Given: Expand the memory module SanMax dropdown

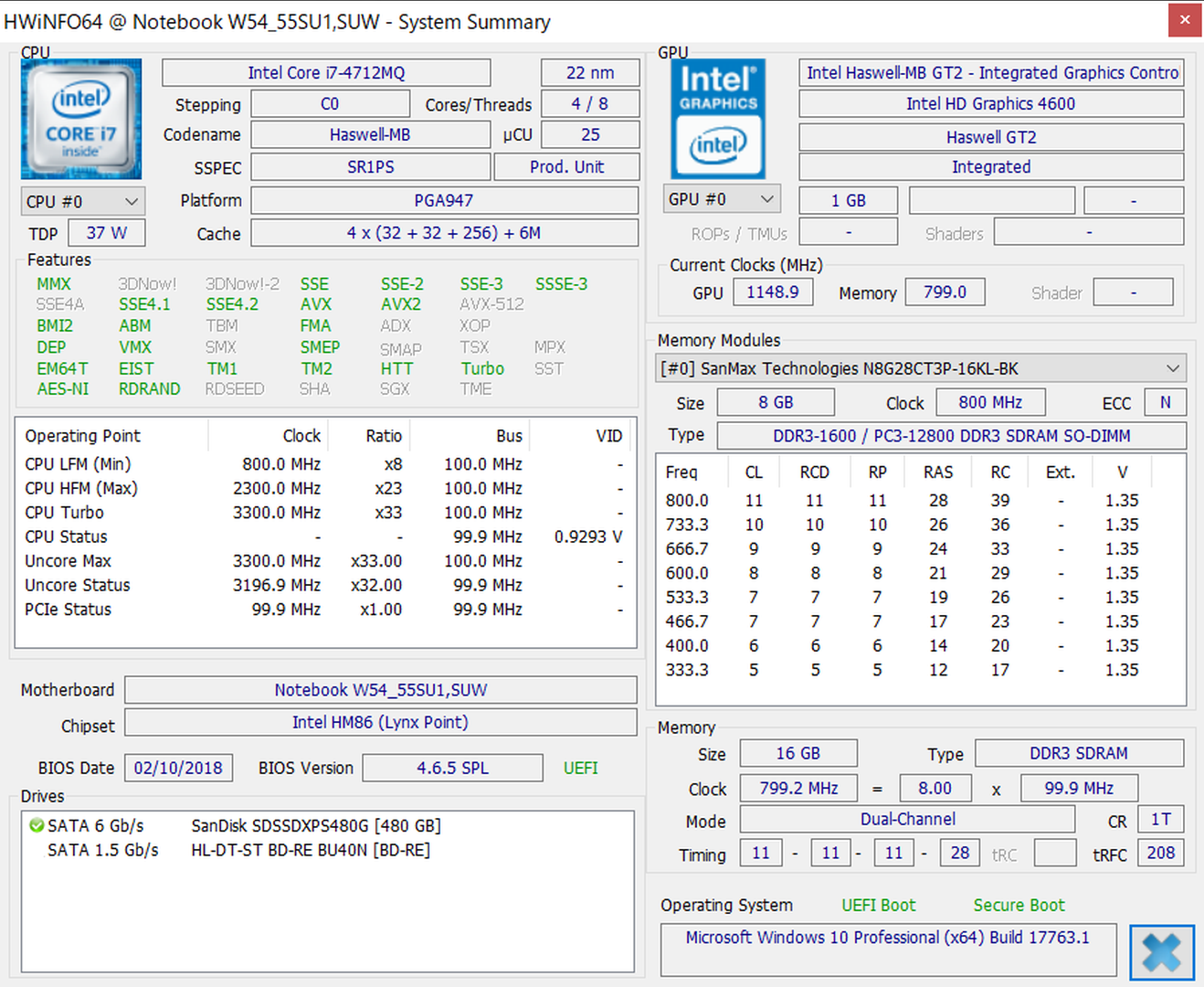Looking at the screenshot, I should (921, 368).
